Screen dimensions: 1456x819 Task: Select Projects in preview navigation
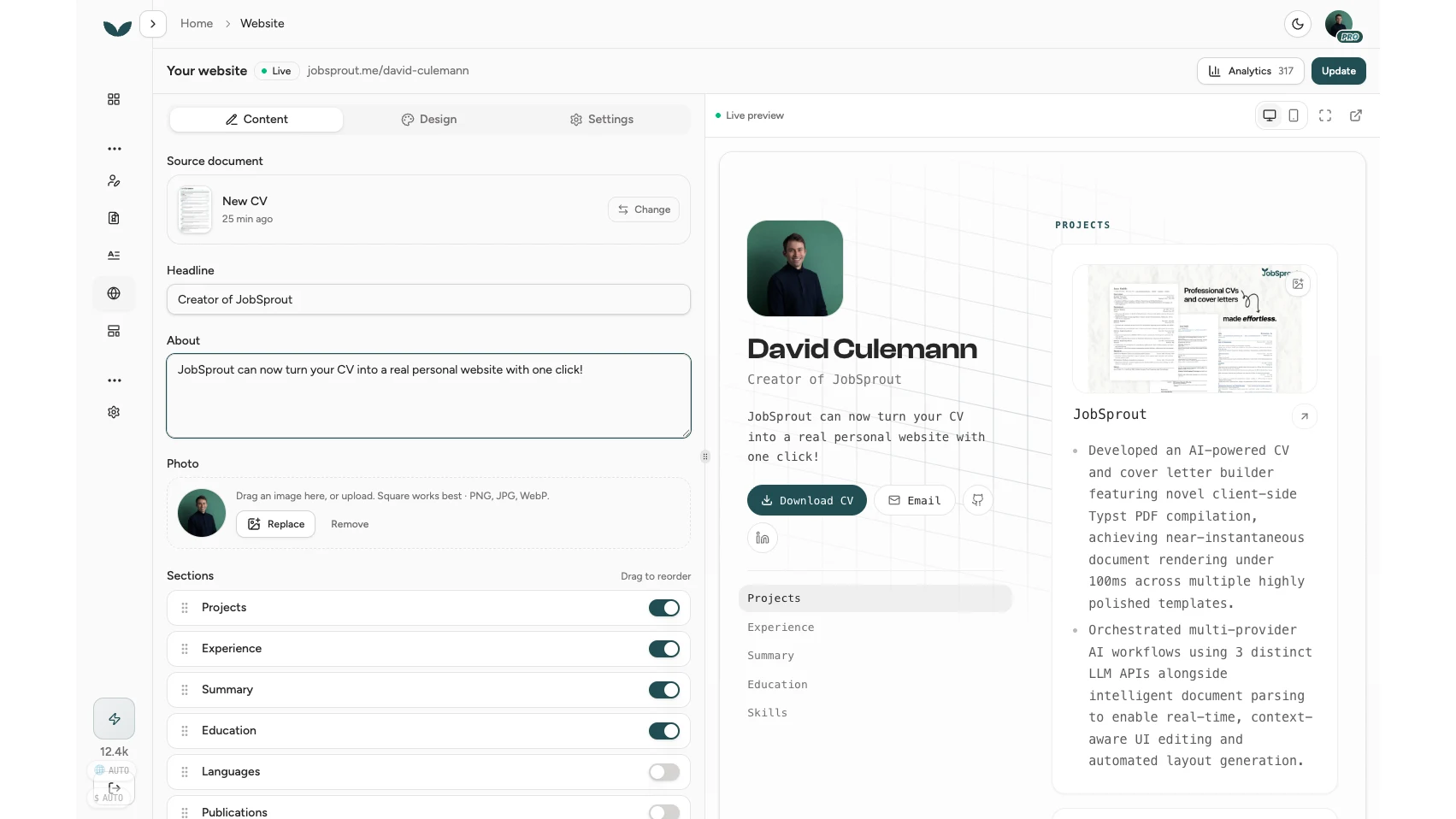875,598
